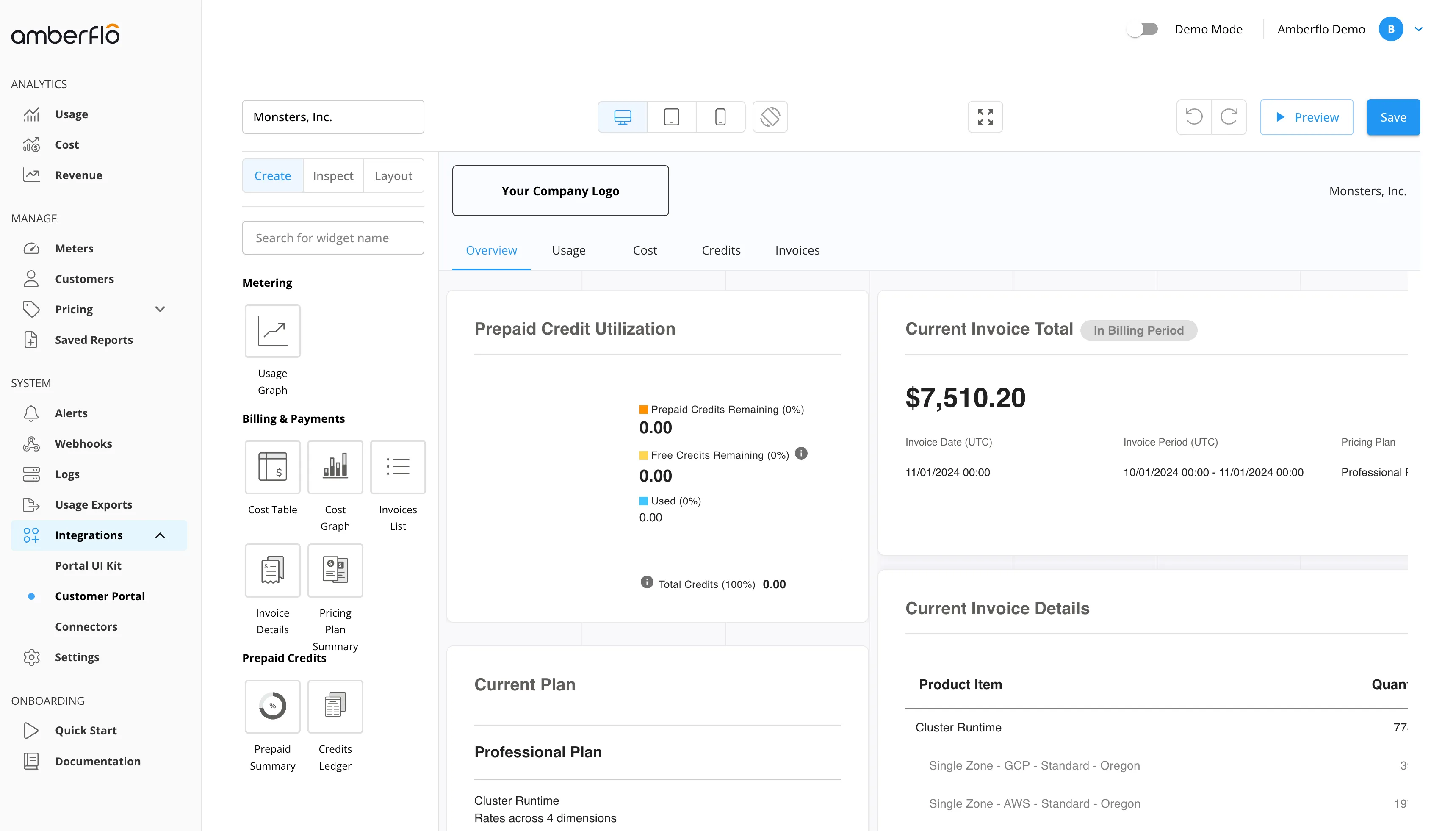Open Meters in the sidebar
Viewport: 1456px width, 831px height.
[74, 248]
